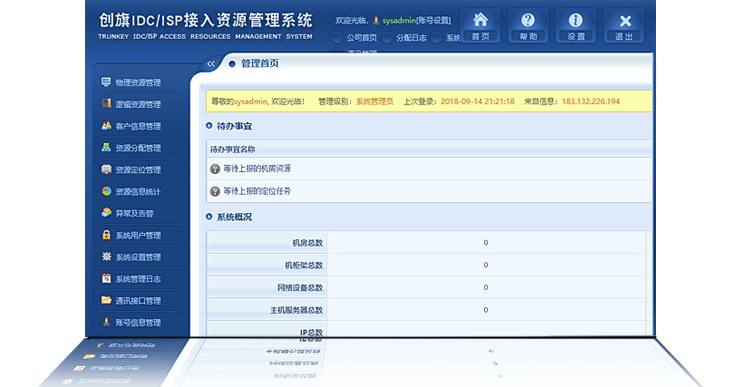
Task: Click the user avatar icon beside sysadmin
Action: pos(376,20)
